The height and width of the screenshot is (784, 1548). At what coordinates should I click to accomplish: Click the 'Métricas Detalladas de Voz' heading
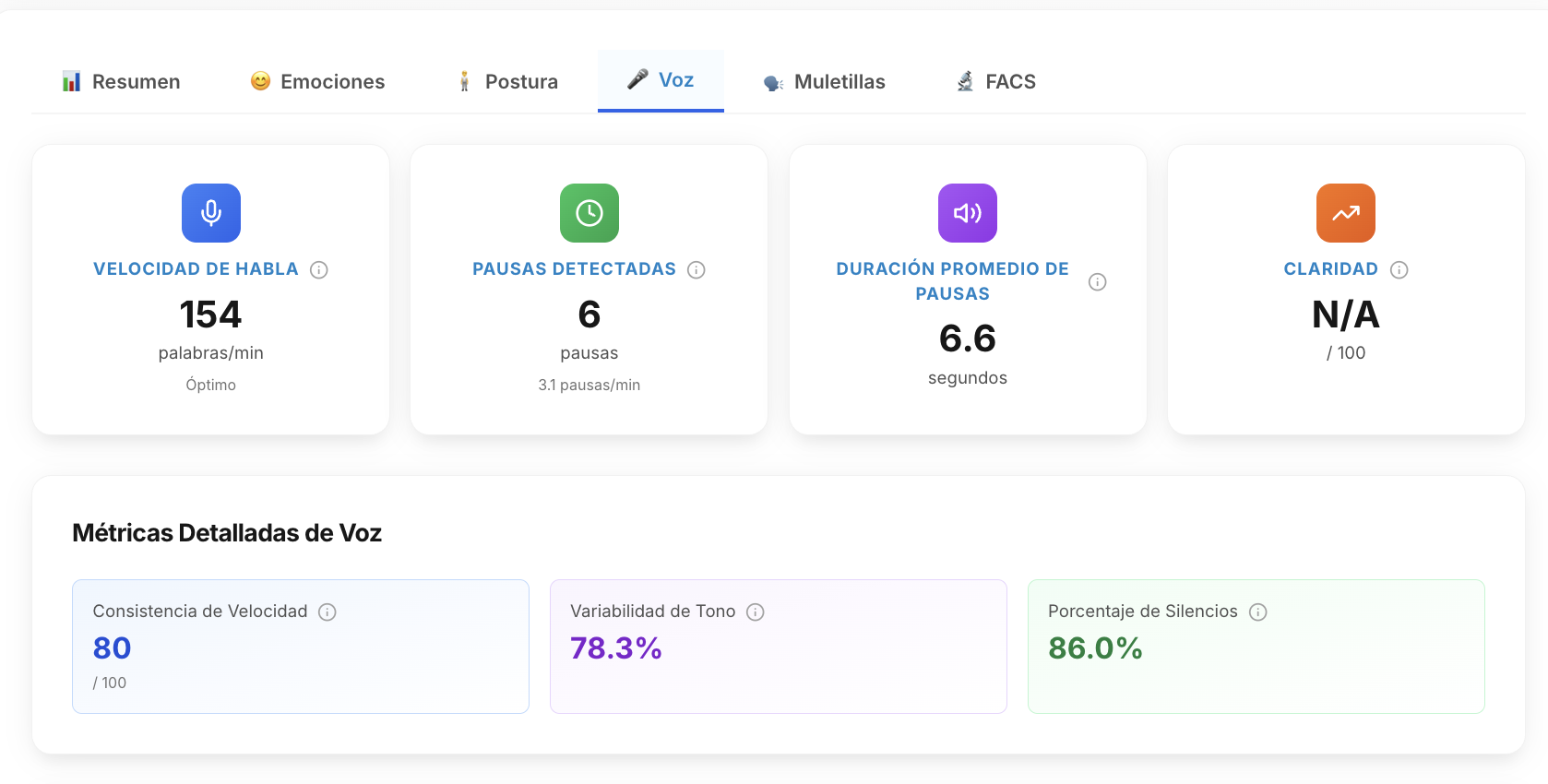pyautogui.click(x=227, y=533)
